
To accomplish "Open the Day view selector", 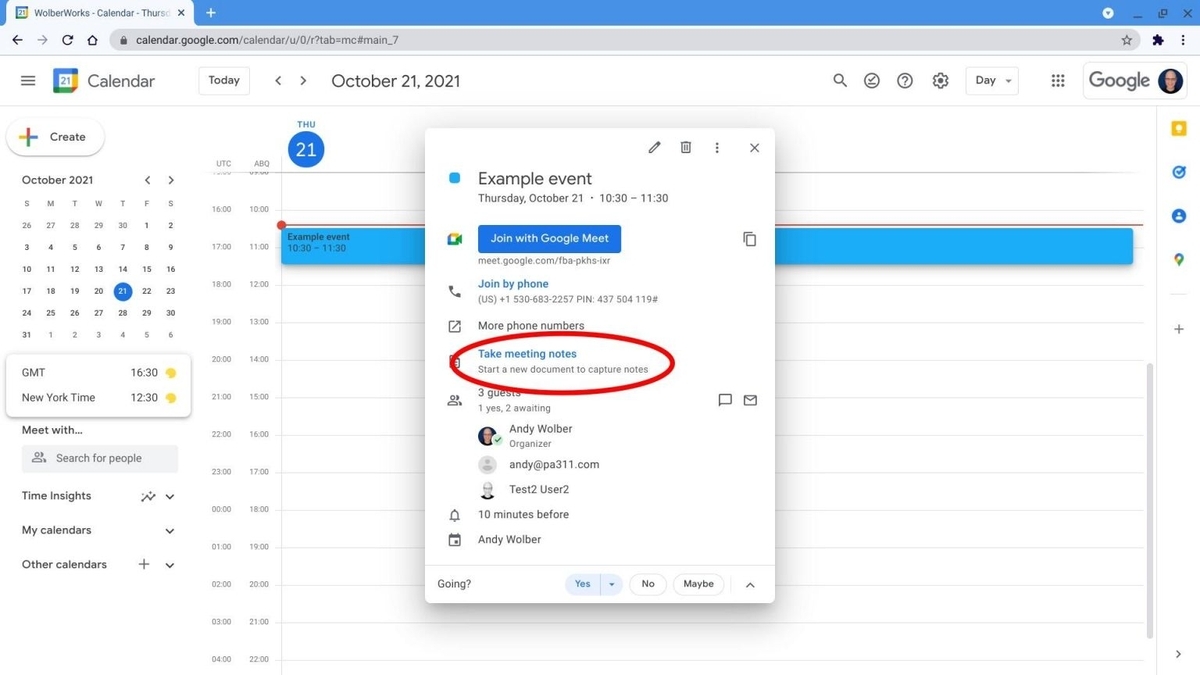I will point(991,80).
